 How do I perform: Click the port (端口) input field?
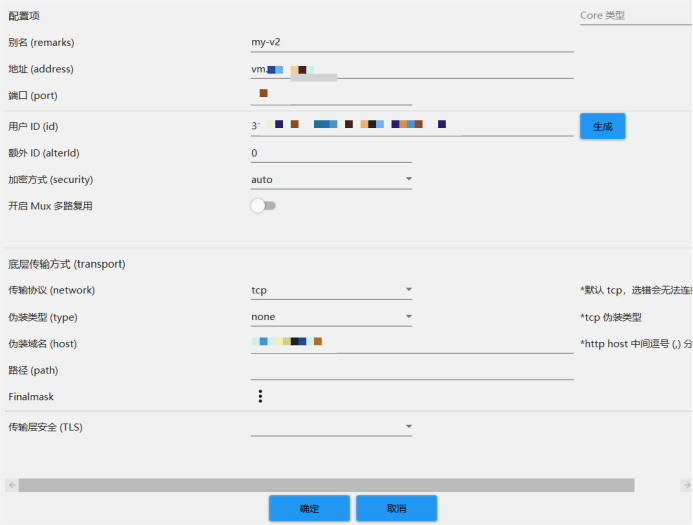point(331,96)
